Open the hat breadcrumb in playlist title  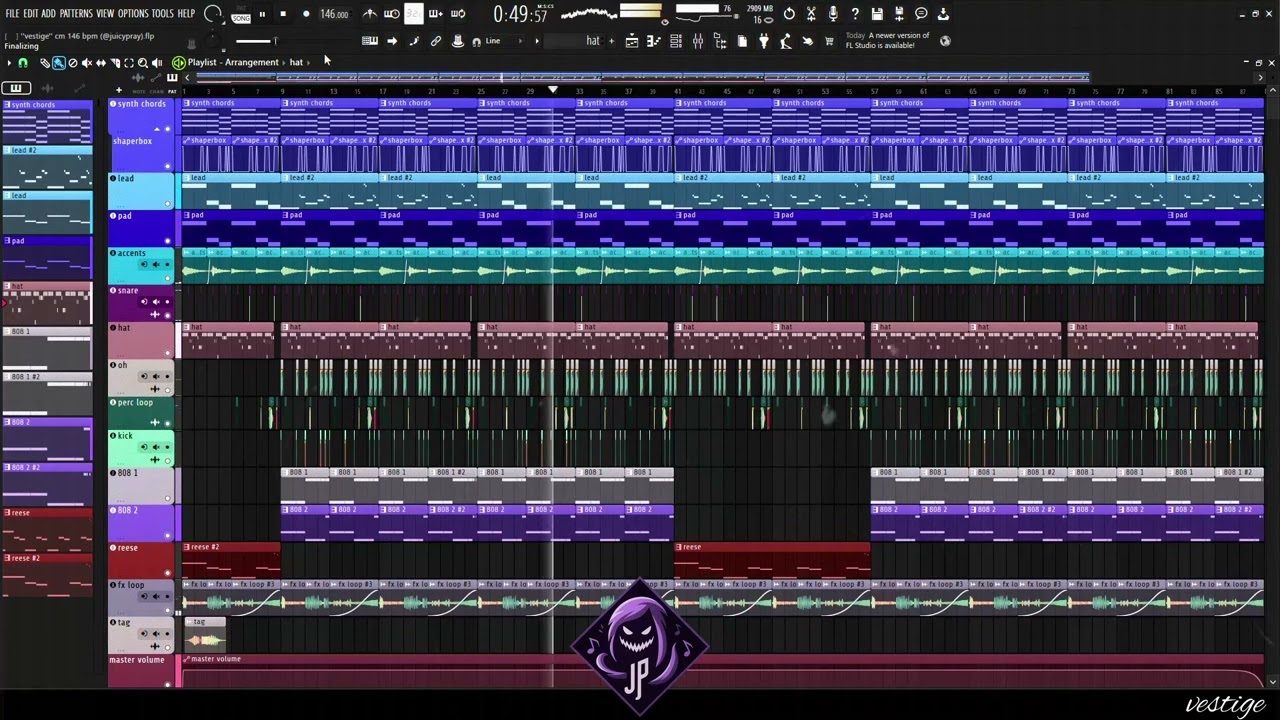296,62
